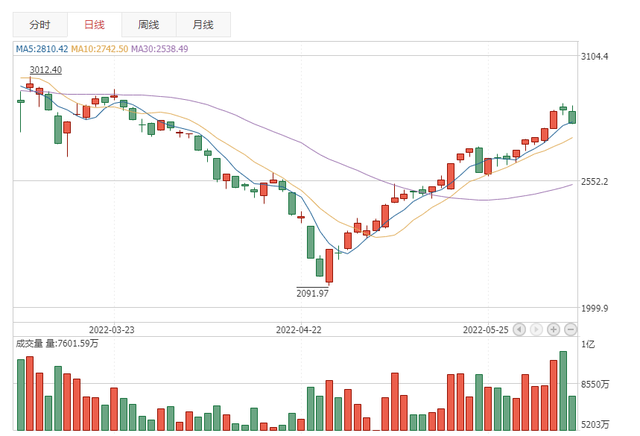Click the scroll-left arrow icon on the chart
The image size is (640, 436).
[x=520, y=328]
